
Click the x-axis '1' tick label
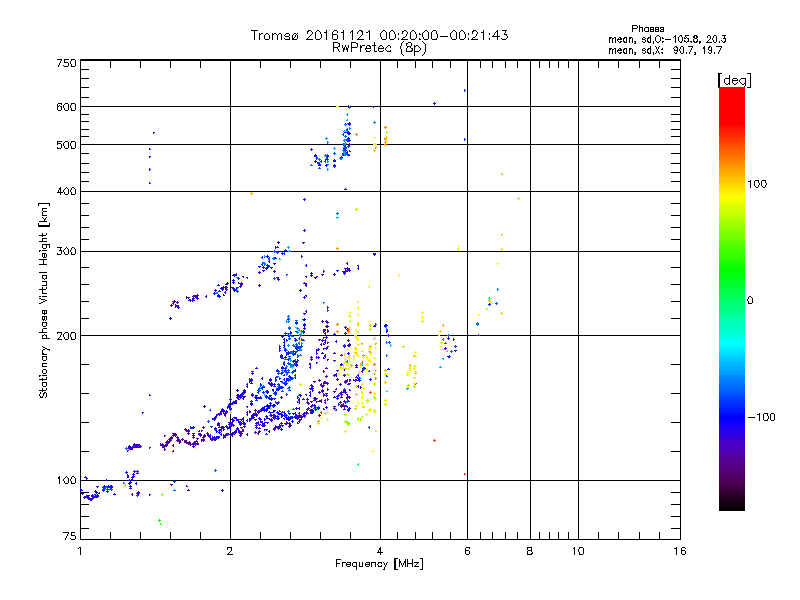coord(80,551)
